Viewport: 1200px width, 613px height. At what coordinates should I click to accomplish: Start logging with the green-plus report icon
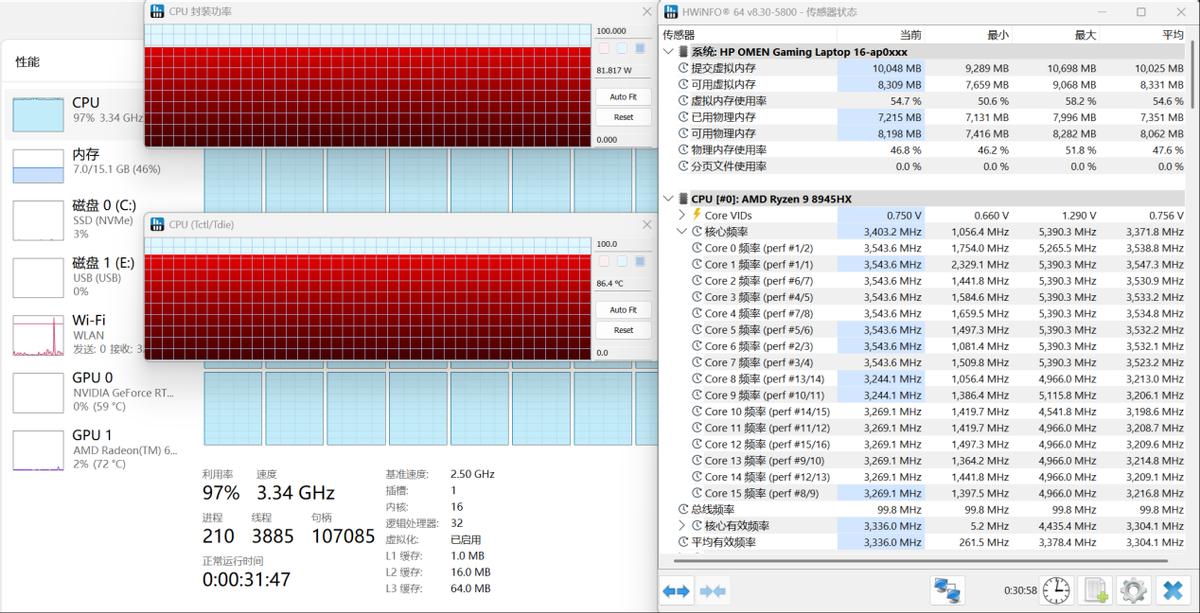click(x=1095, y=590)
